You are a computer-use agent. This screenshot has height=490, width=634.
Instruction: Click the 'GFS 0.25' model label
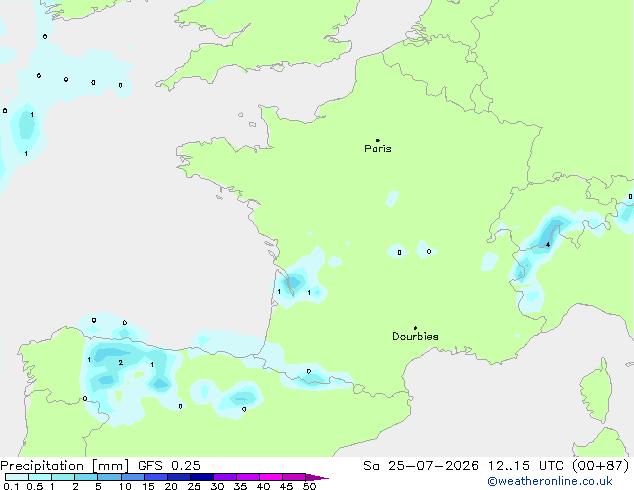[x=169, y=466]
